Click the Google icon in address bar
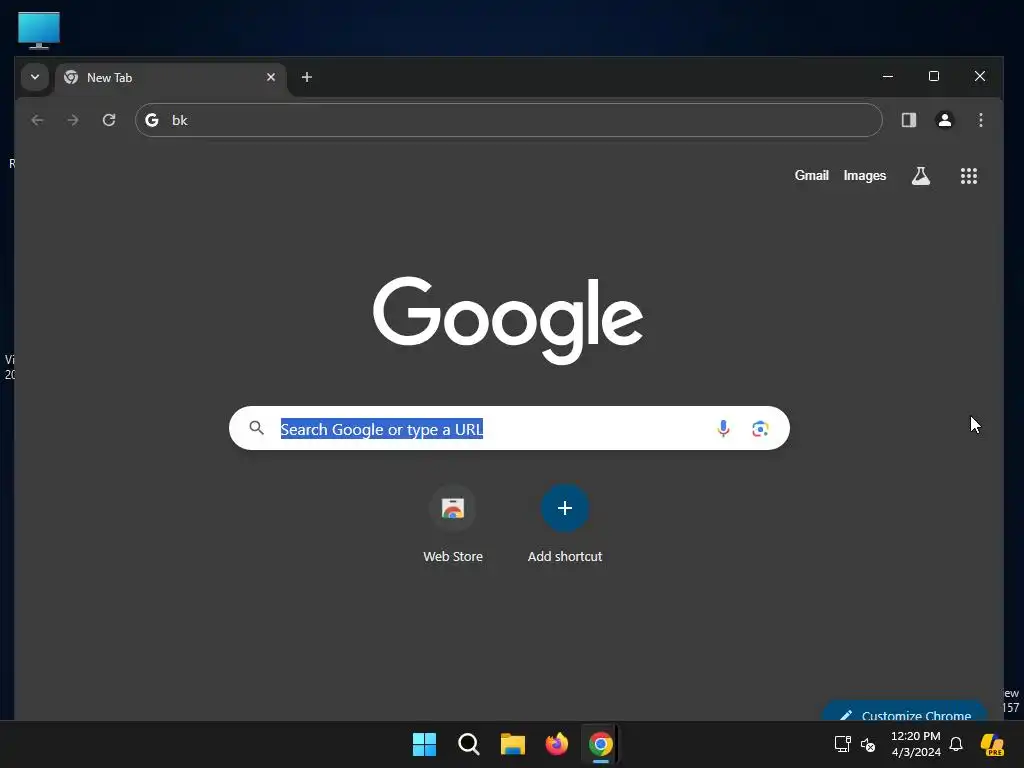The image size is (1024, 768). pos(152,120)
